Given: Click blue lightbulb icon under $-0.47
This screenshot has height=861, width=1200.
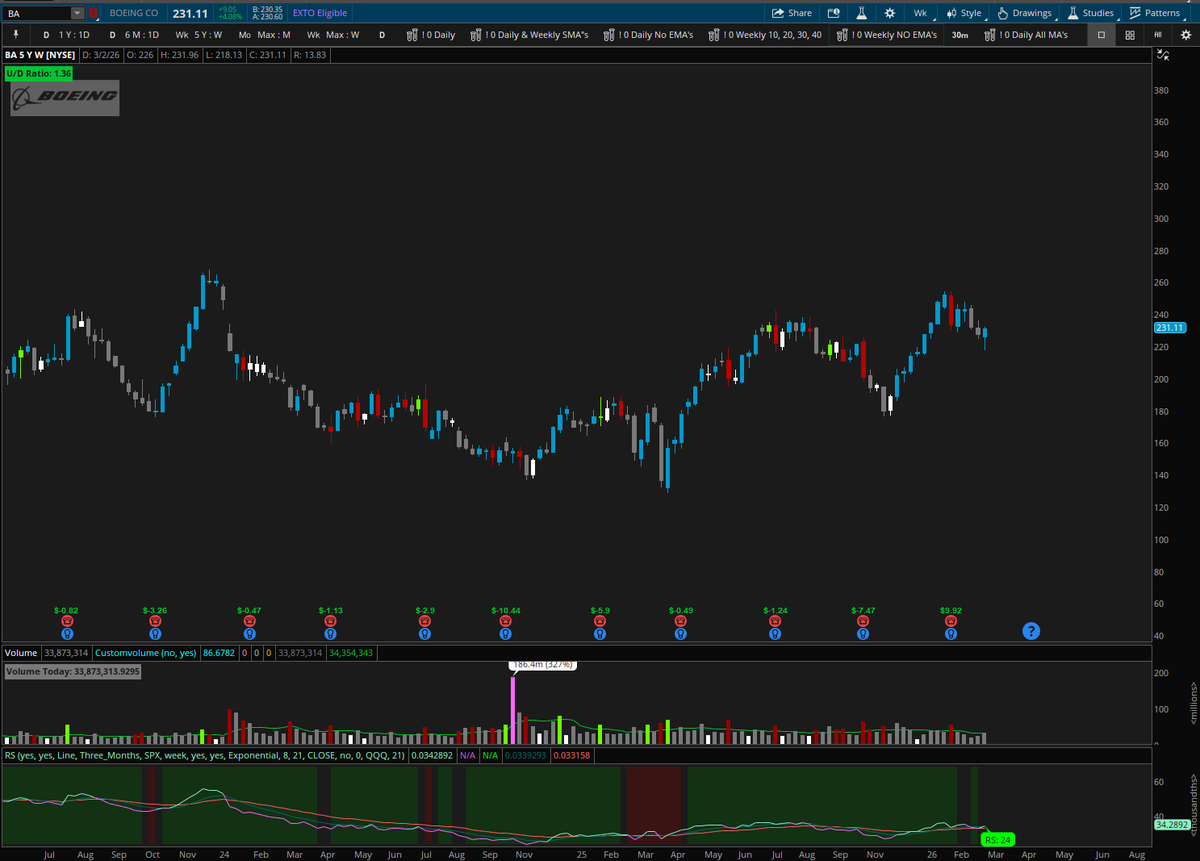Looking at the screenshot, I should point(249,633).
